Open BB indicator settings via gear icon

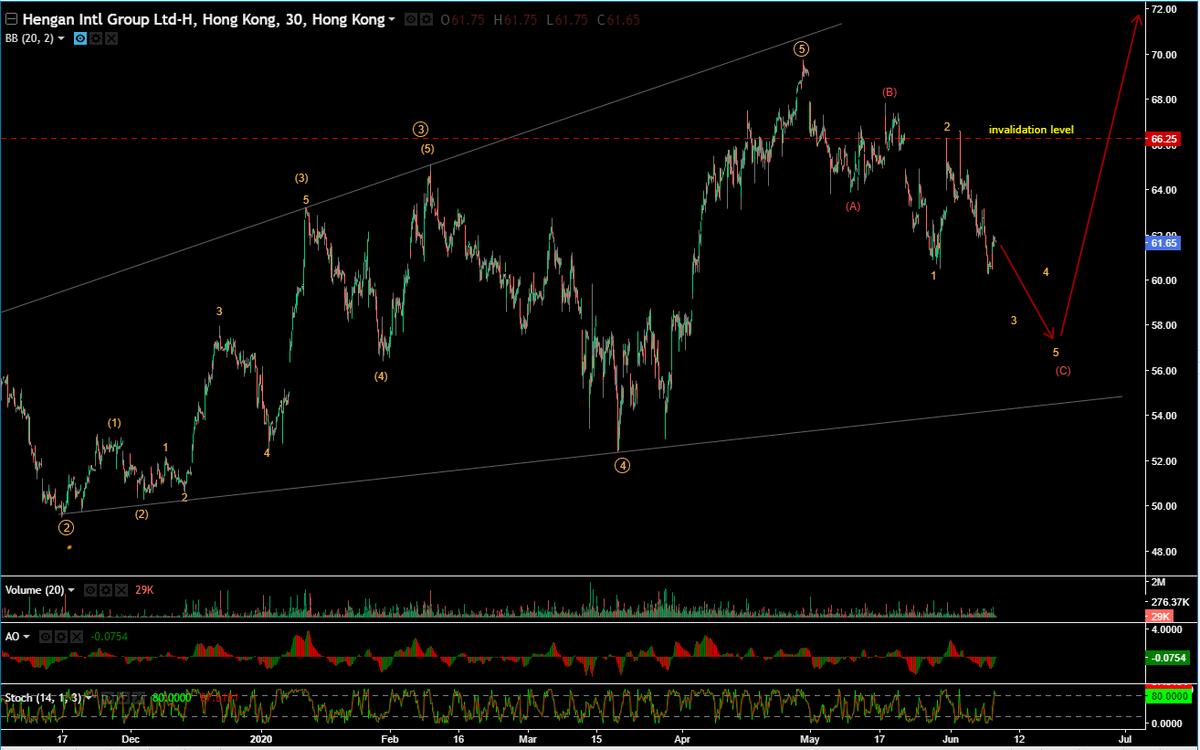click(95, 39)
